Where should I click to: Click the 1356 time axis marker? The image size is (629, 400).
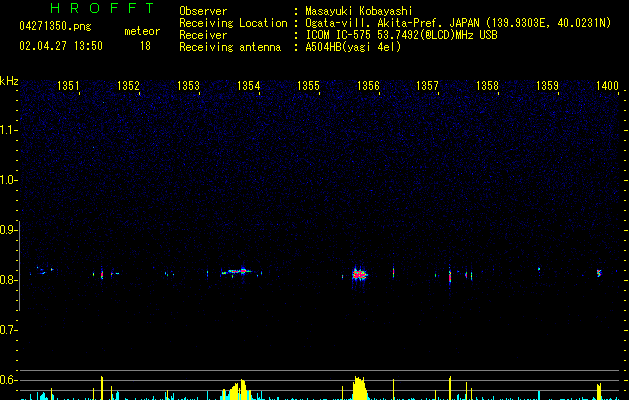368,86
